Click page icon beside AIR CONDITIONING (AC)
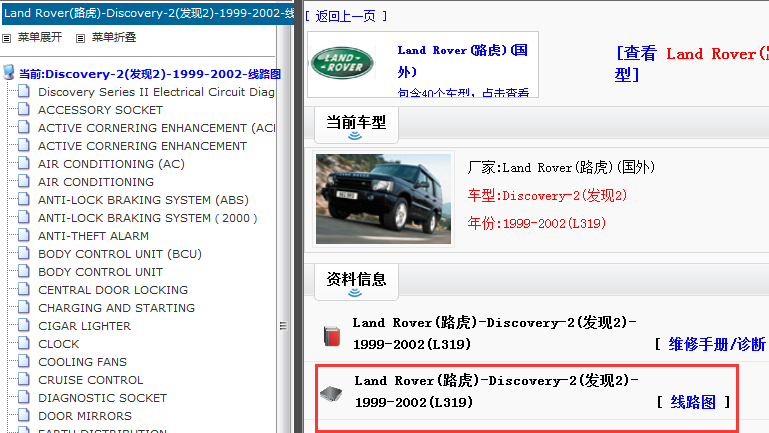The height and width of the screenshot is (433, 769). 24,163
